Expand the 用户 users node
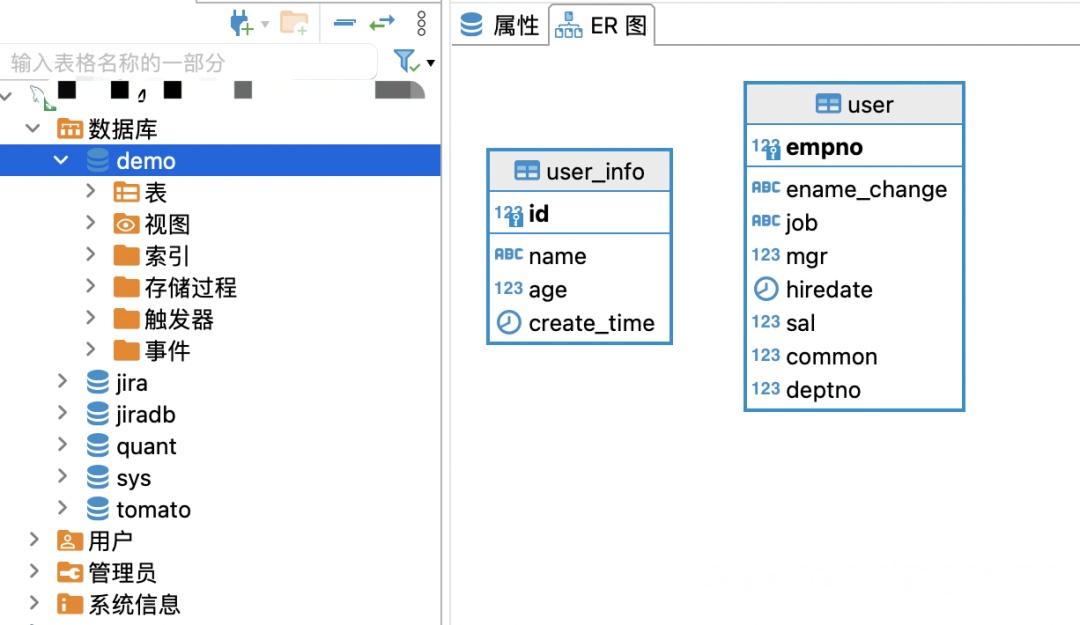The image size is (1080, 625). [34, 540]
